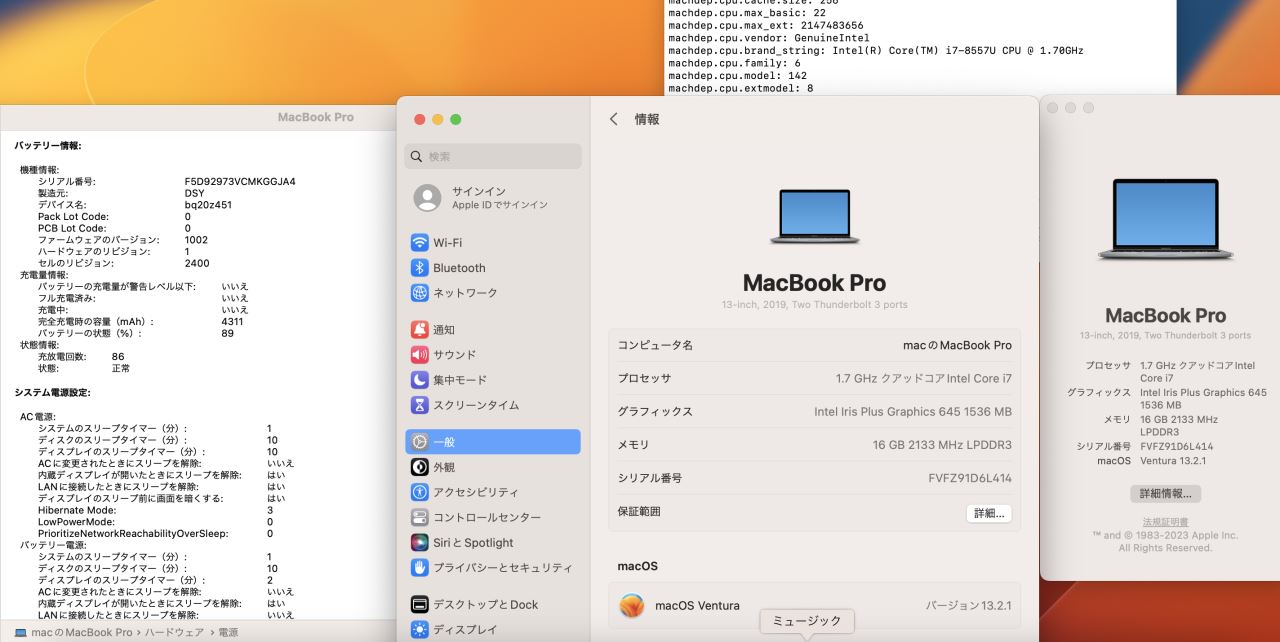Image resolution: width=1280 pixels, height=642 pixels.
Task: Select the Bluetooth sidebar icon
Action: (420, 268)
